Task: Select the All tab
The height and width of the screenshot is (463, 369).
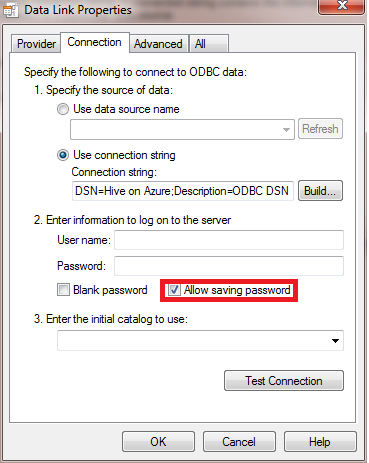Action: coord(209,44)
